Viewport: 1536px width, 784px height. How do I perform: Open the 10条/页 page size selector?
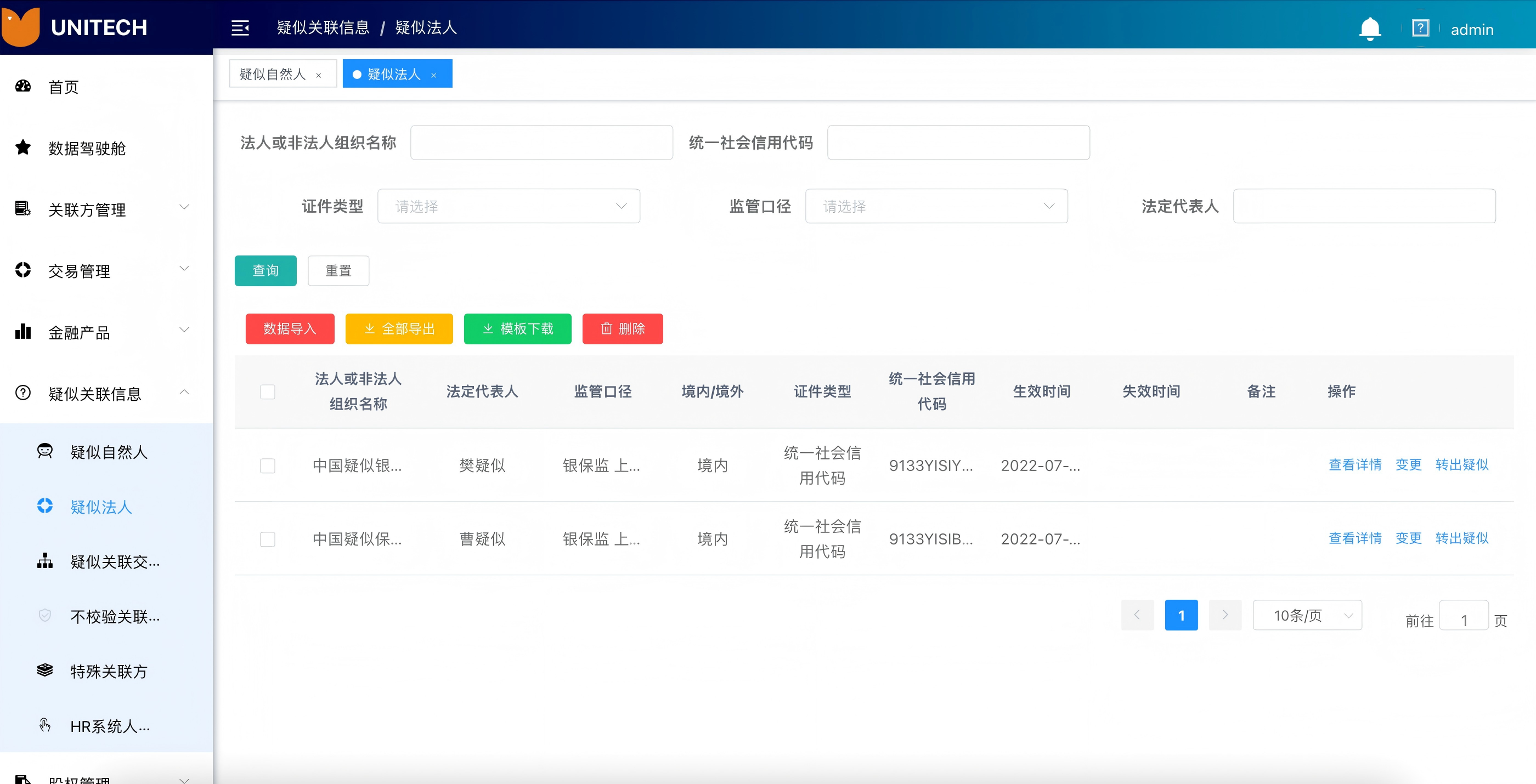(x=1307, y=615)
